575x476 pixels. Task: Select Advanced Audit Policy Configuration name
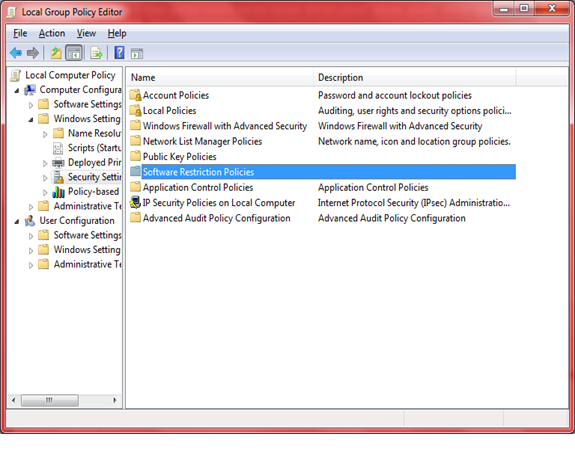click(217, 218)
